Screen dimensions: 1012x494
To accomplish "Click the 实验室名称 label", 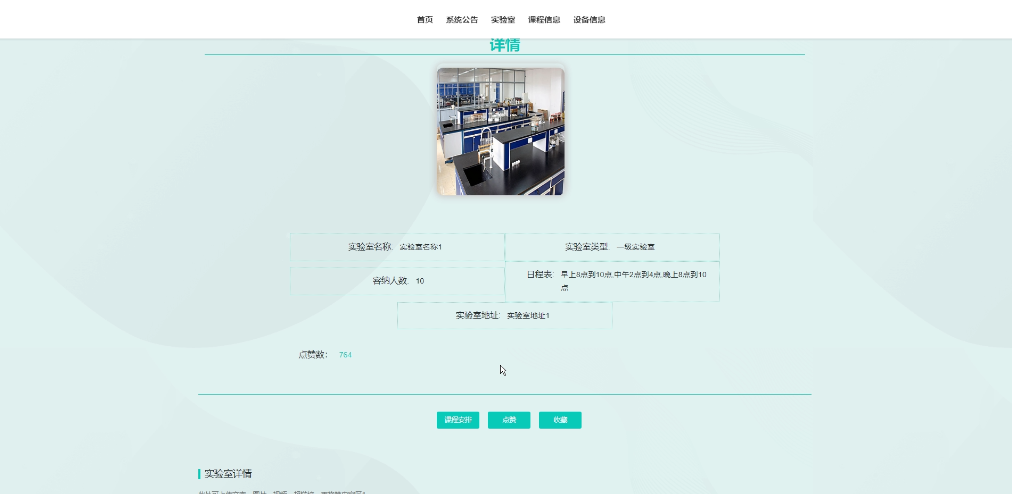I will [370, 247].
